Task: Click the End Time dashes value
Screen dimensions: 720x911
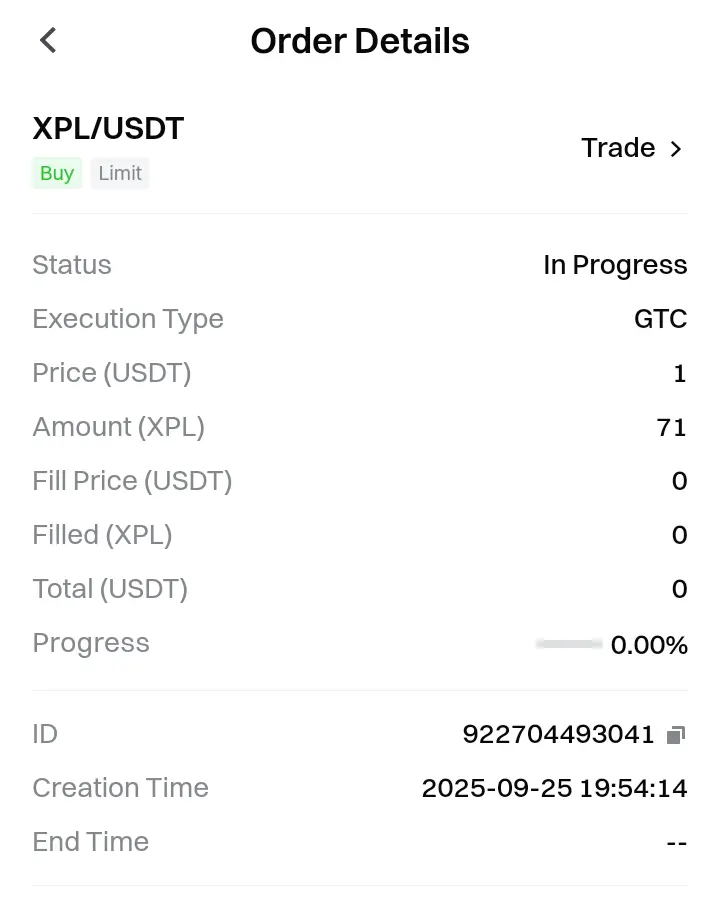Action: click(677, 842)
